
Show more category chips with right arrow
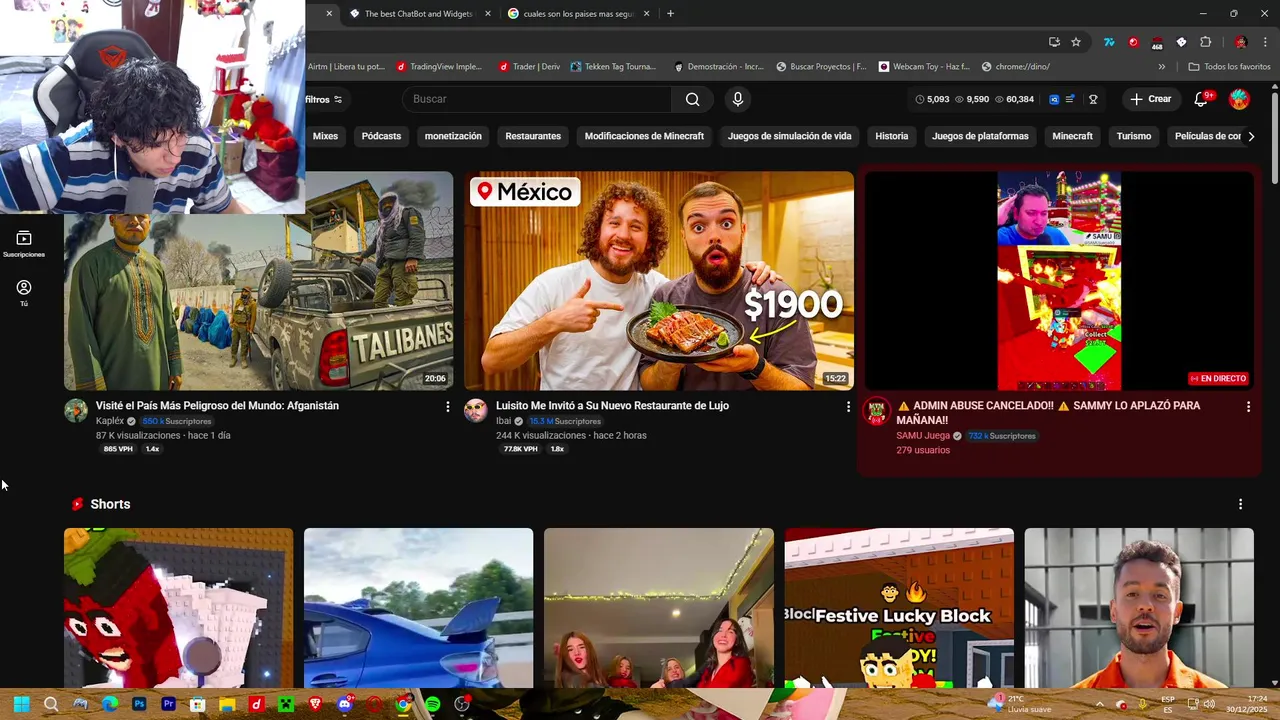coord(1250,136)
